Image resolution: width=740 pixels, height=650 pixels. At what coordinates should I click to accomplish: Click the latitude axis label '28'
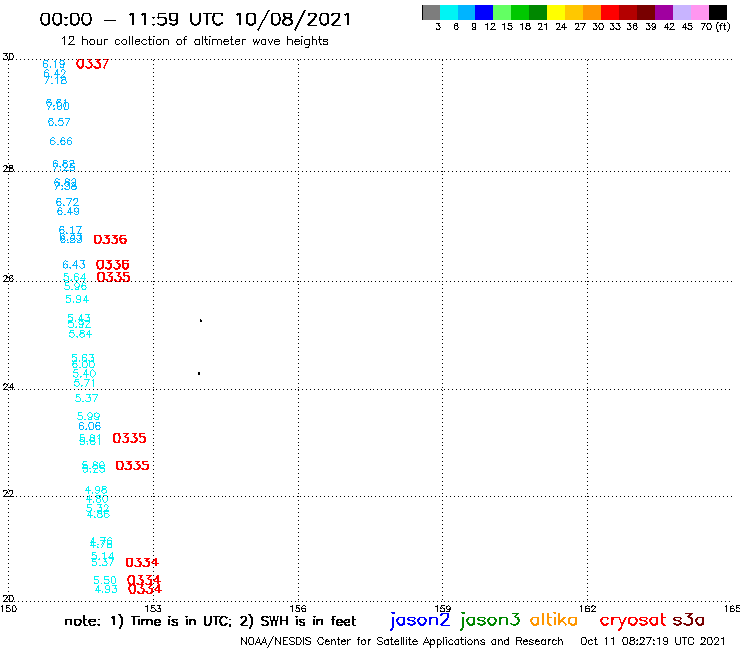click(8, 169)
